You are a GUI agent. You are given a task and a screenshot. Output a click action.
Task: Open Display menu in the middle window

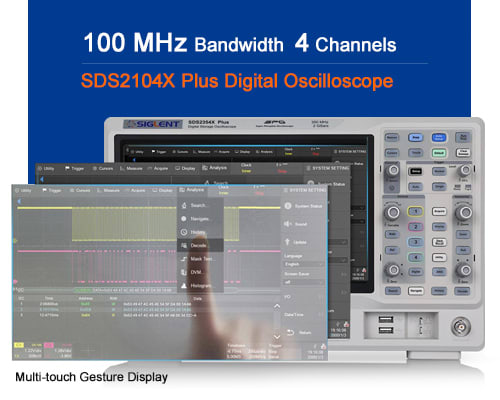click(x=185, y=169)
